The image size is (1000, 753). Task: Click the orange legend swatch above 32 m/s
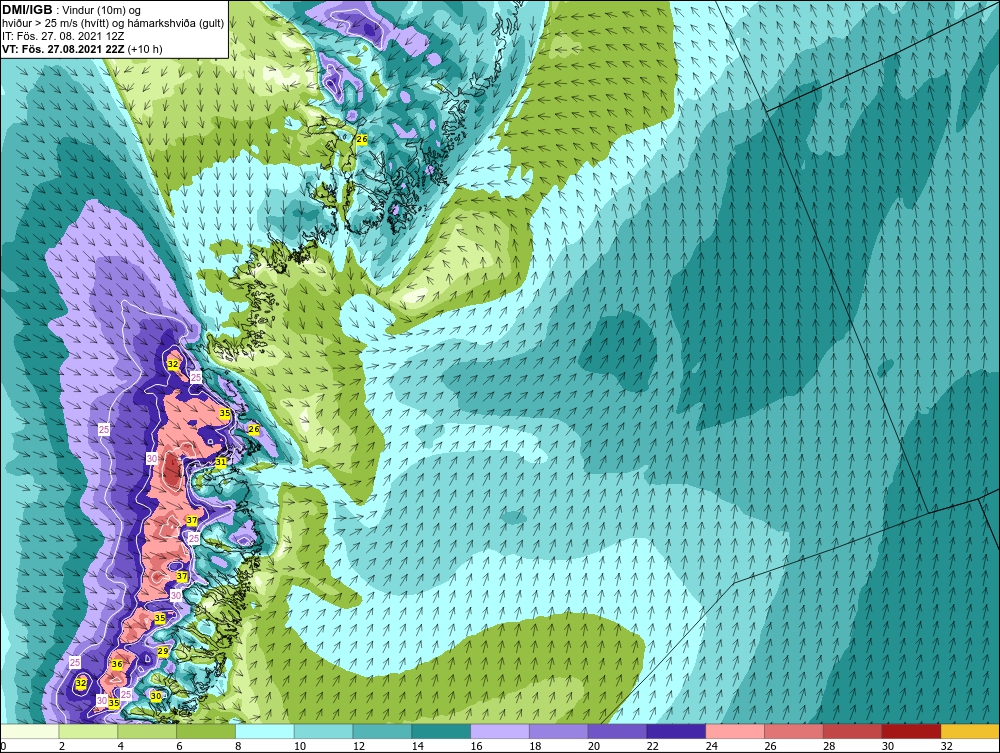coord(970,731)
